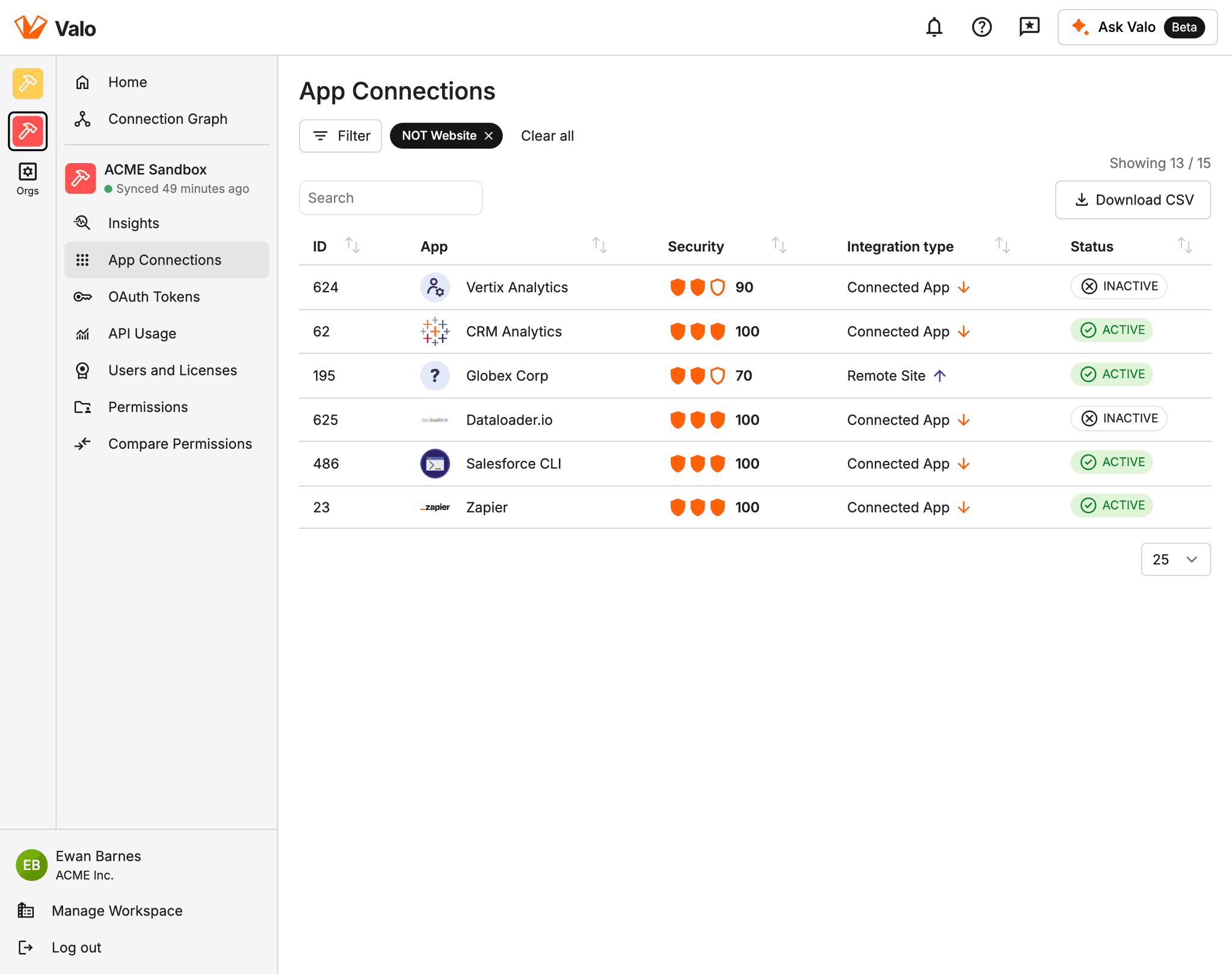Open Dataloader.io row
The height and width of the screenshot is (974, 1232).
(755, 420)
